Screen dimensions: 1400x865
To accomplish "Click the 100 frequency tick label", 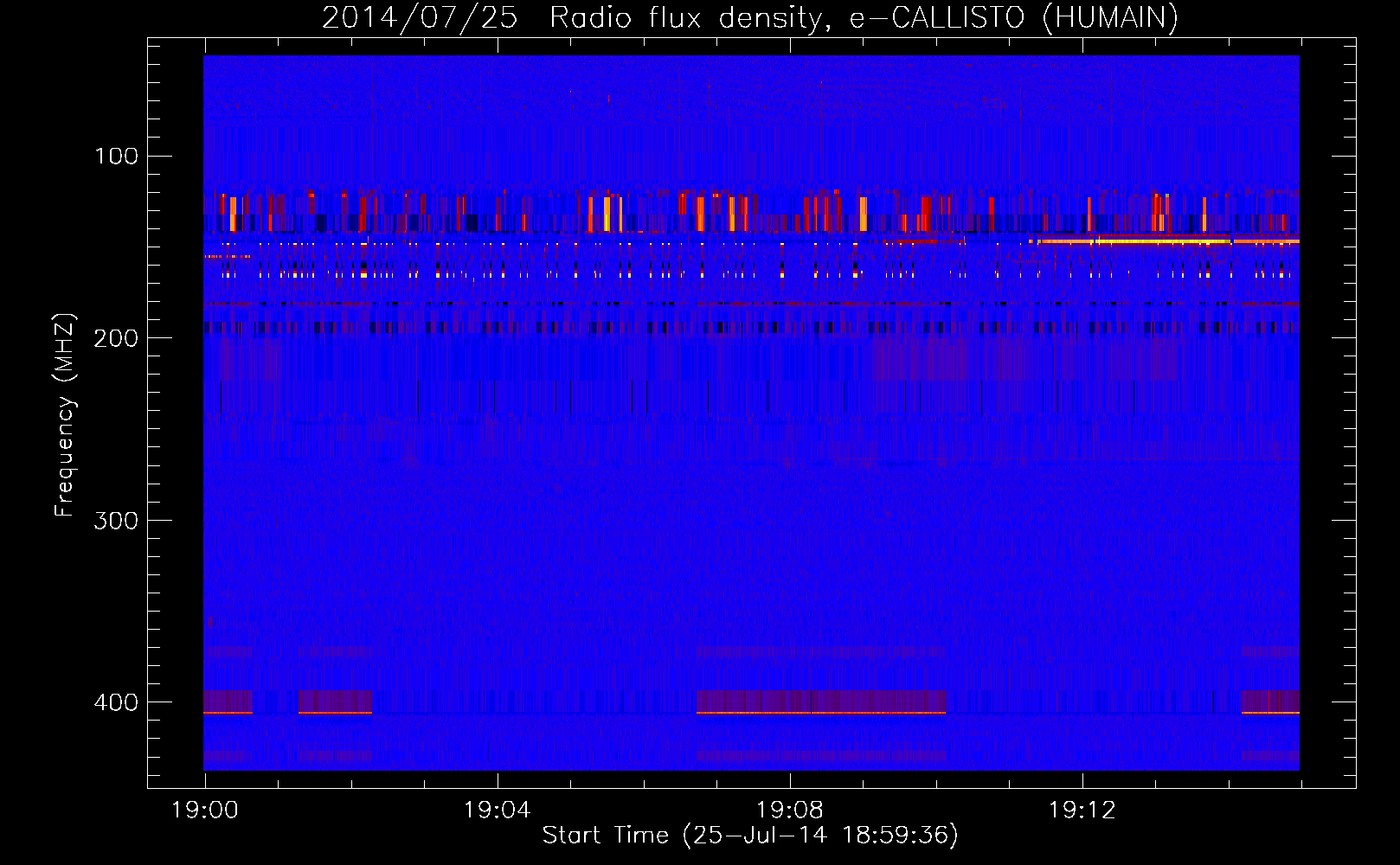I will (116, 157).
